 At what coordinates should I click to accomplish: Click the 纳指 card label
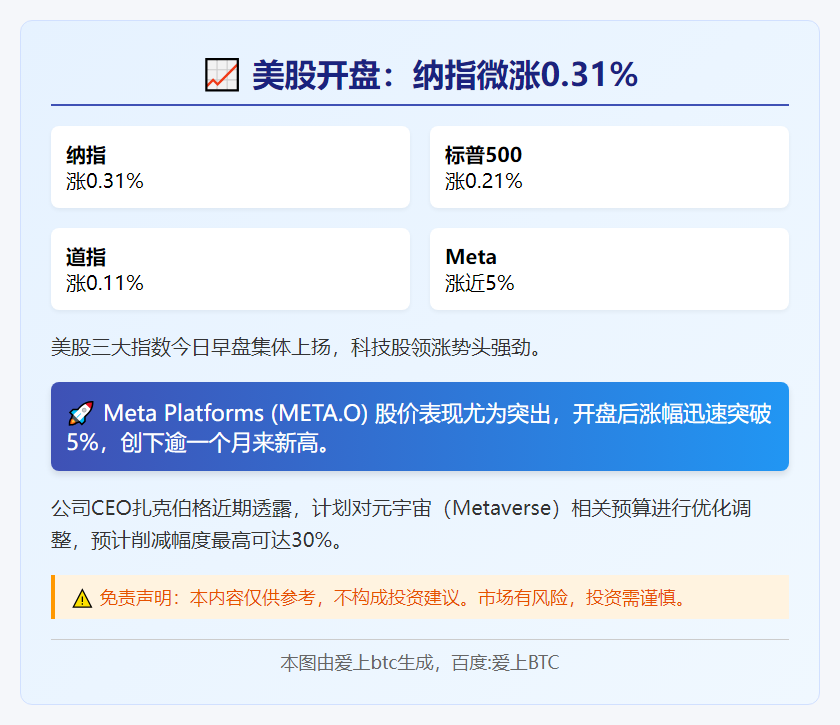pyautogui.click(x=86, y=155)
